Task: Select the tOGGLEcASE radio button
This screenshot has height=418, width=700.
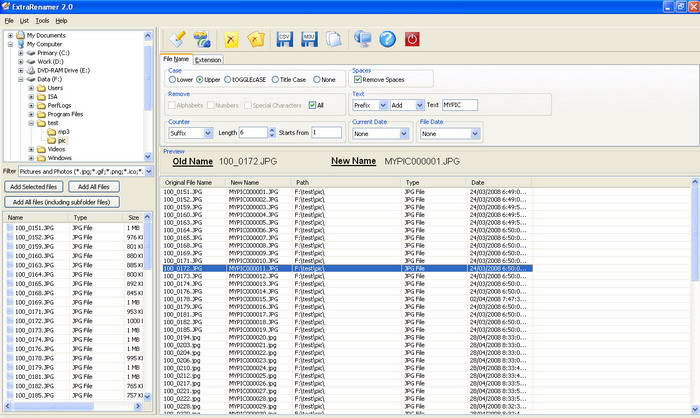Action: click(x=227, y=79)
